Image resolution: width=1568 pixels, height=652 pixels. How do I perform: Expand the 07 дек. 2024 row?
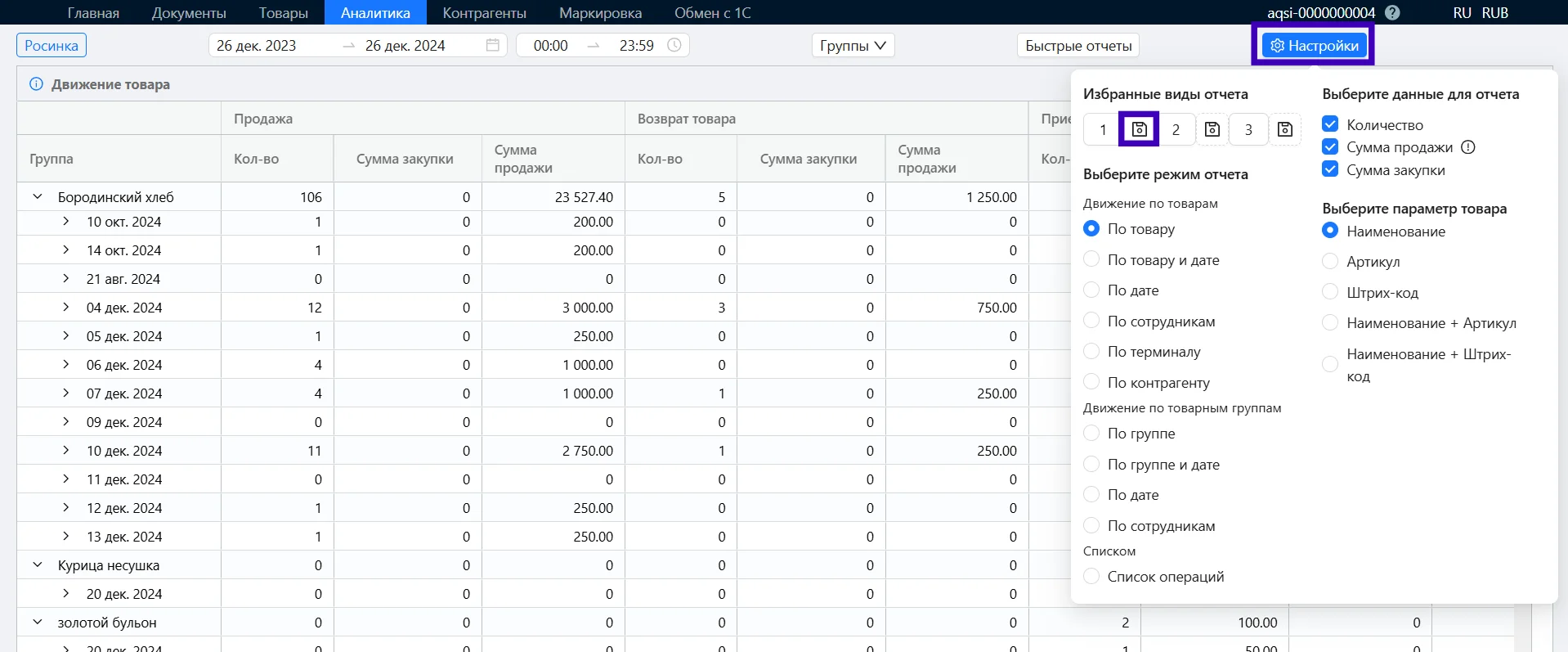66,393
